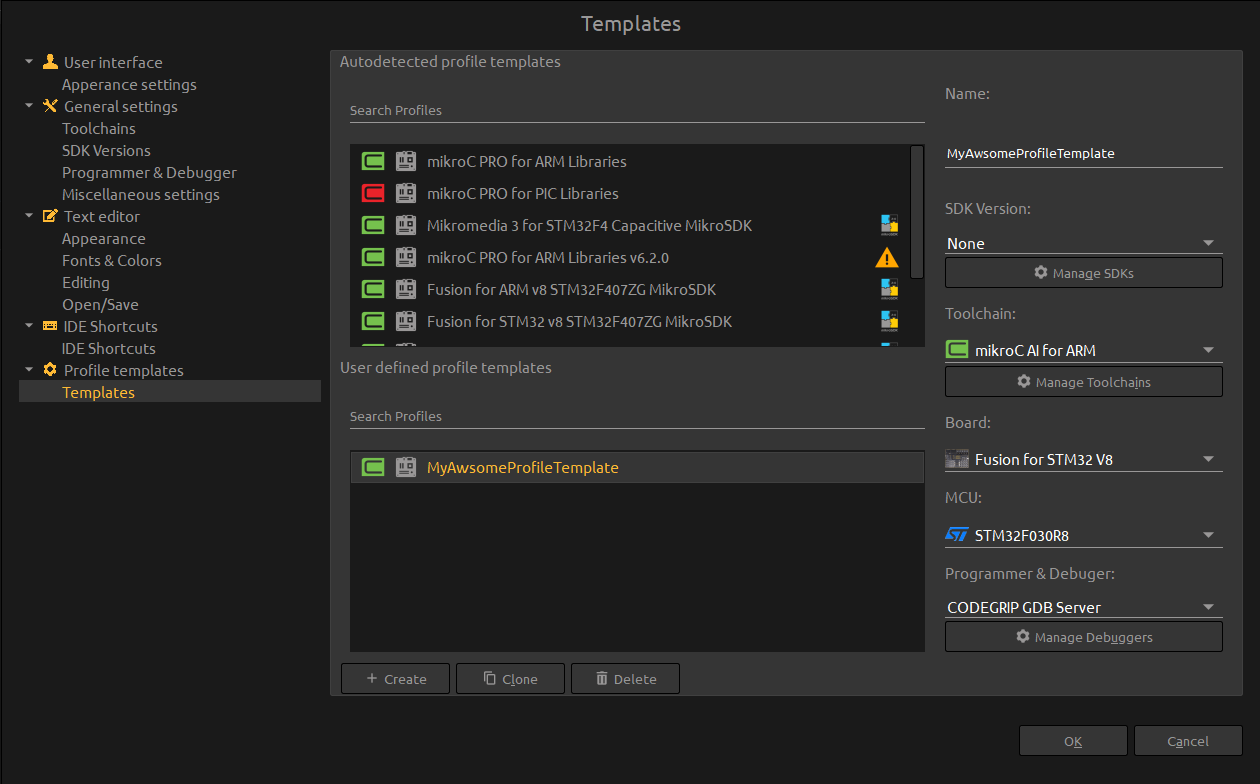
Task: Open Programmer & Debugger settings
Action: tap(149, 172)
